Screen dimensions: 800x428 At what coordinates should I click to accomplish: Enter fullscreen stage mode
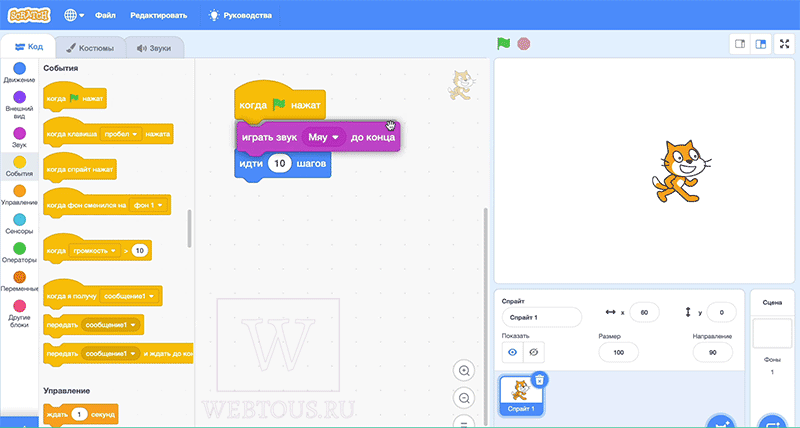coord(785,44)
